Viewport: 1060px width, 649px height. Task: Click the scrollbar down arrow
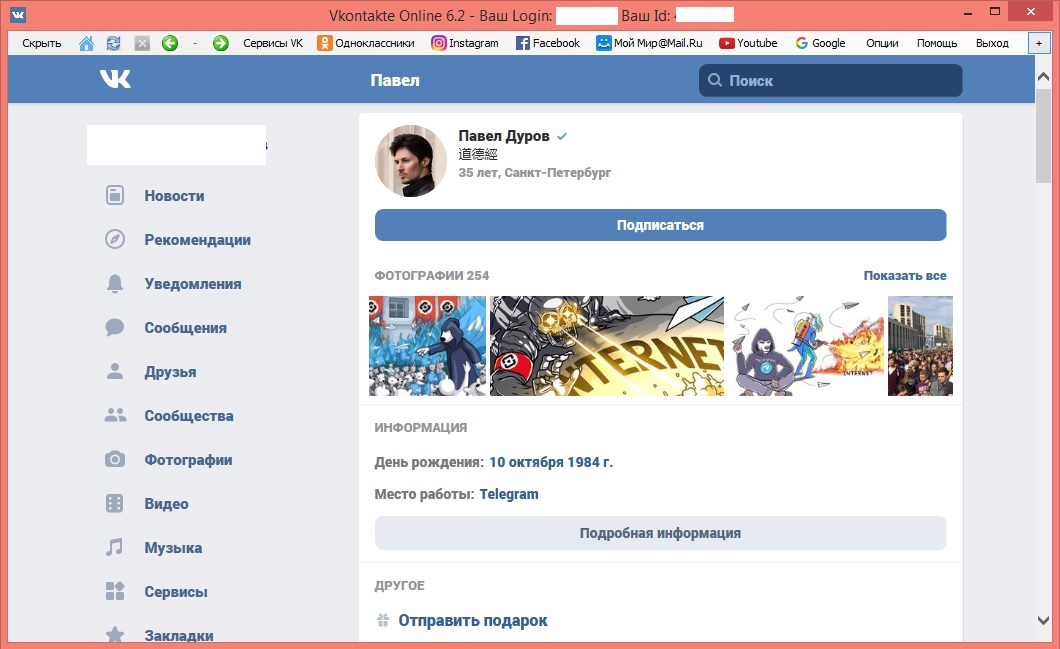click(x=1043, y=620)
